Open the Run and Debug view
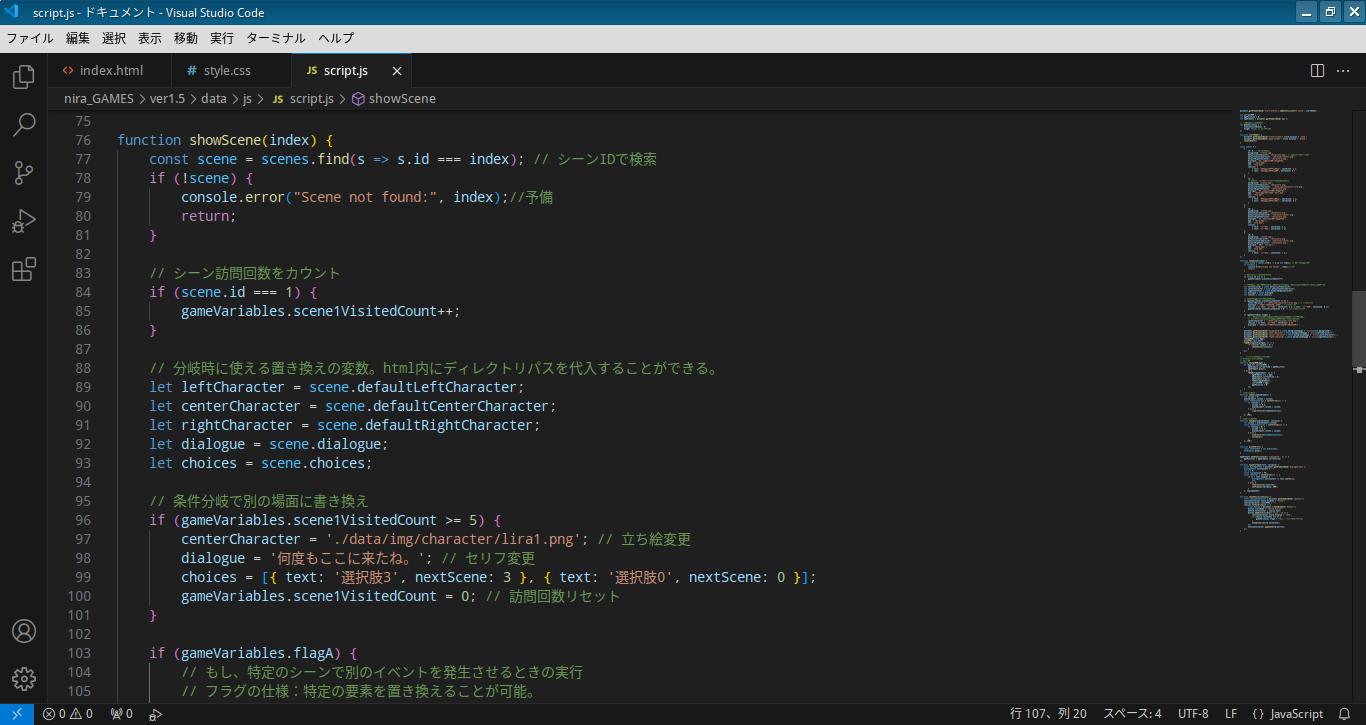 tap(24, 221)
